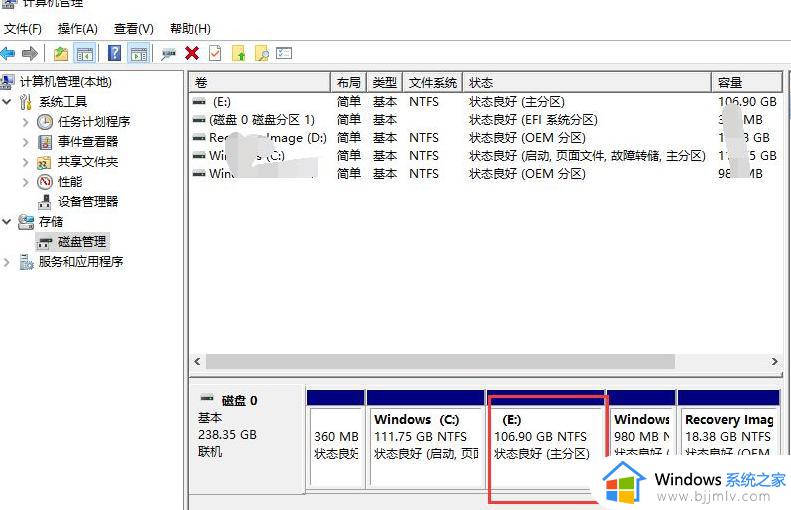Sort by the 文件系统 column header
The width and height of the screenshot is (791, 510).
[433, 82]
